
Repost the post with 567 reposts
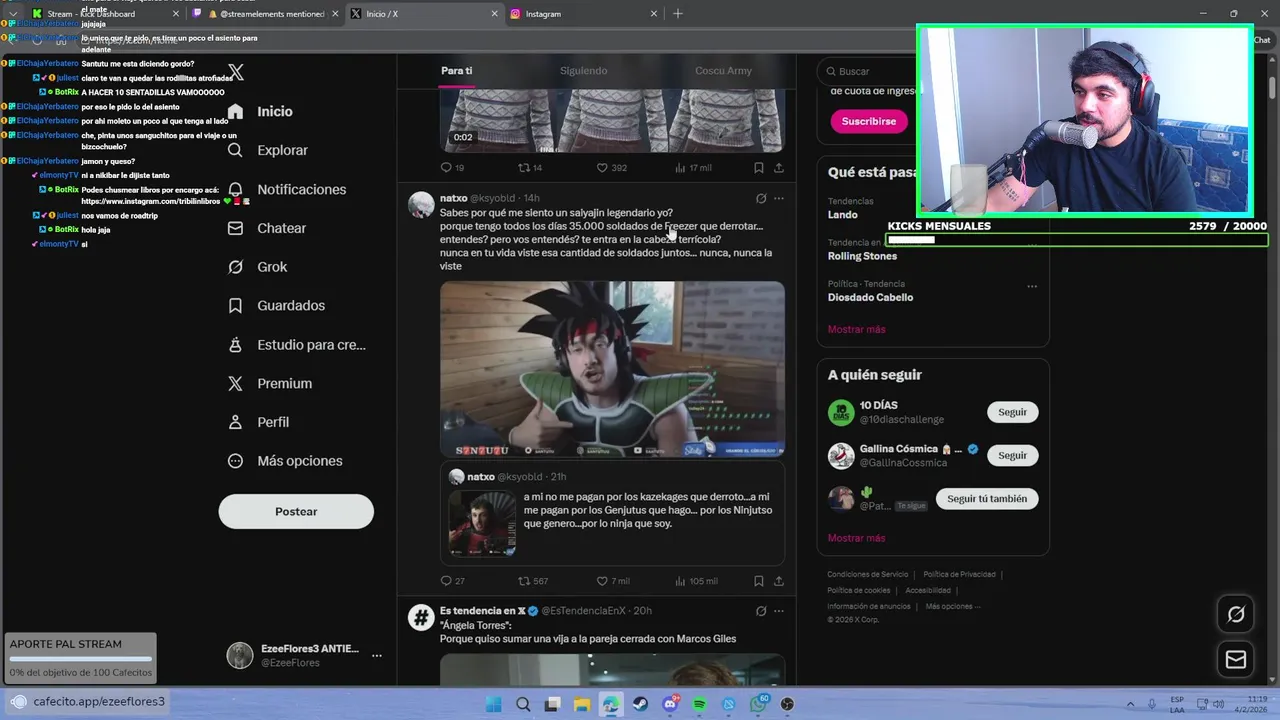coord(532,581)
